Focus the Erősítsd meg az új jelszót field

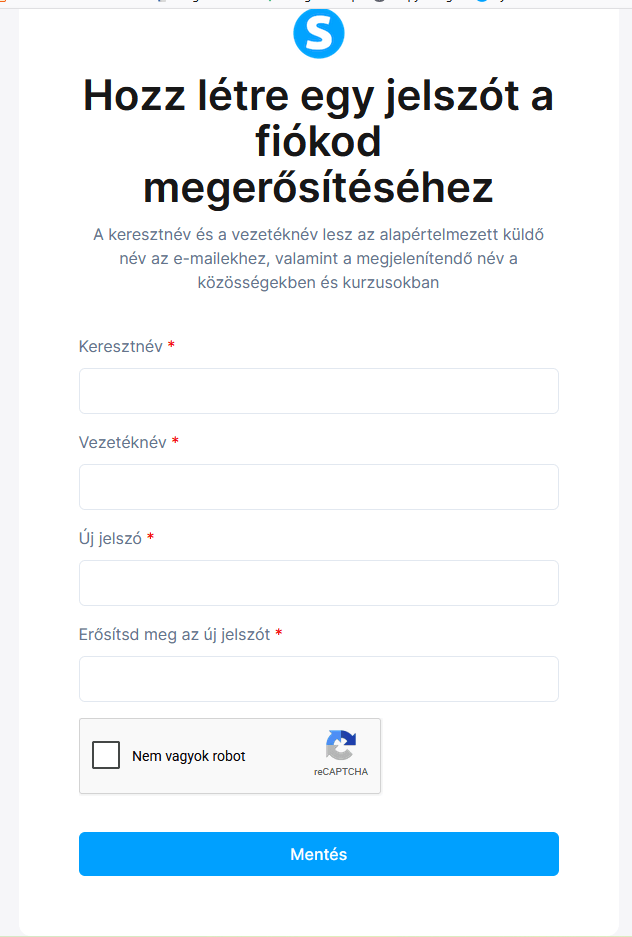click(318, 679)
